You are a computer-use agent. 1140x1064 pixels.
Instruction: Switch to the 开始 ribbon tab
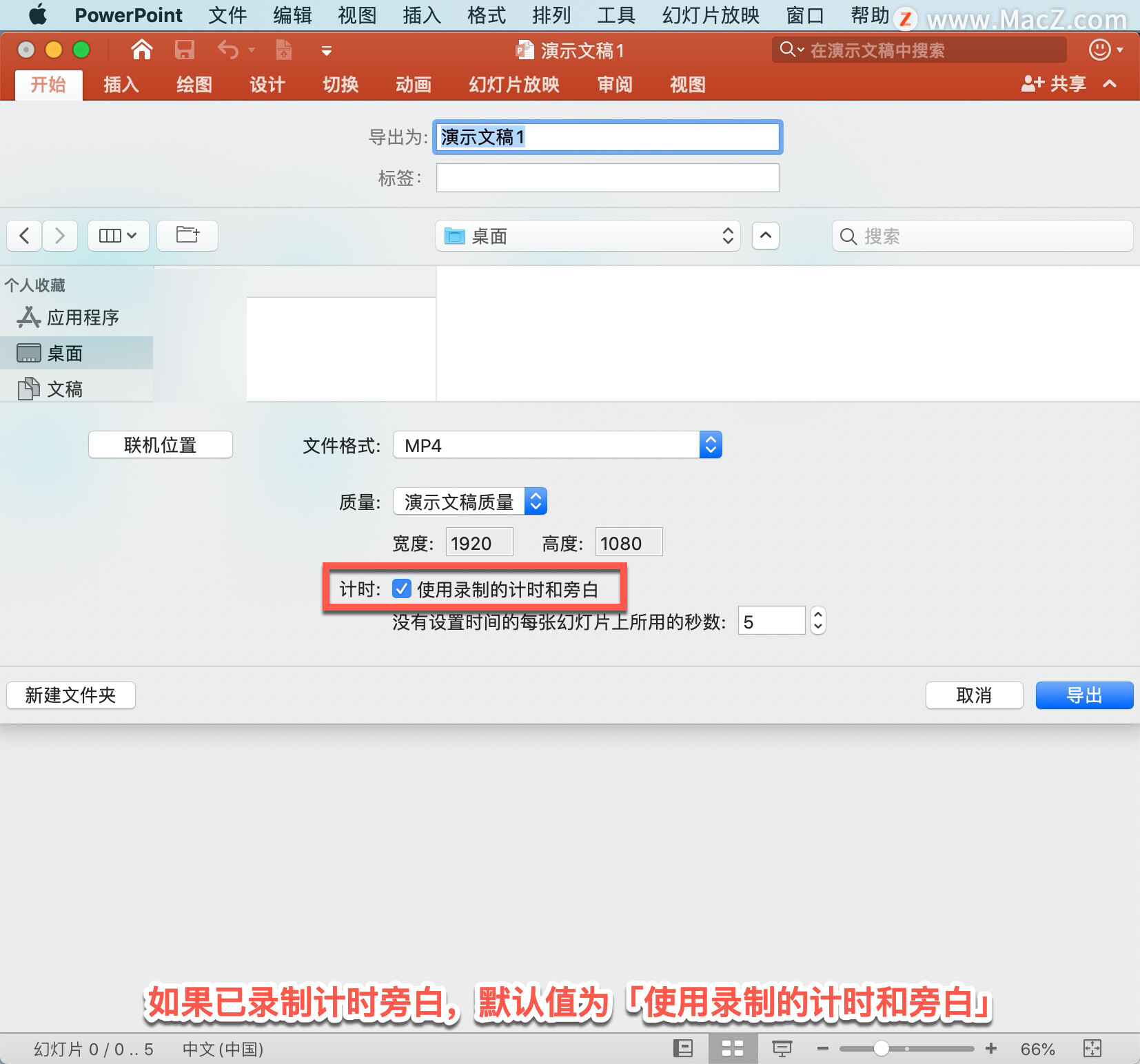48,85
